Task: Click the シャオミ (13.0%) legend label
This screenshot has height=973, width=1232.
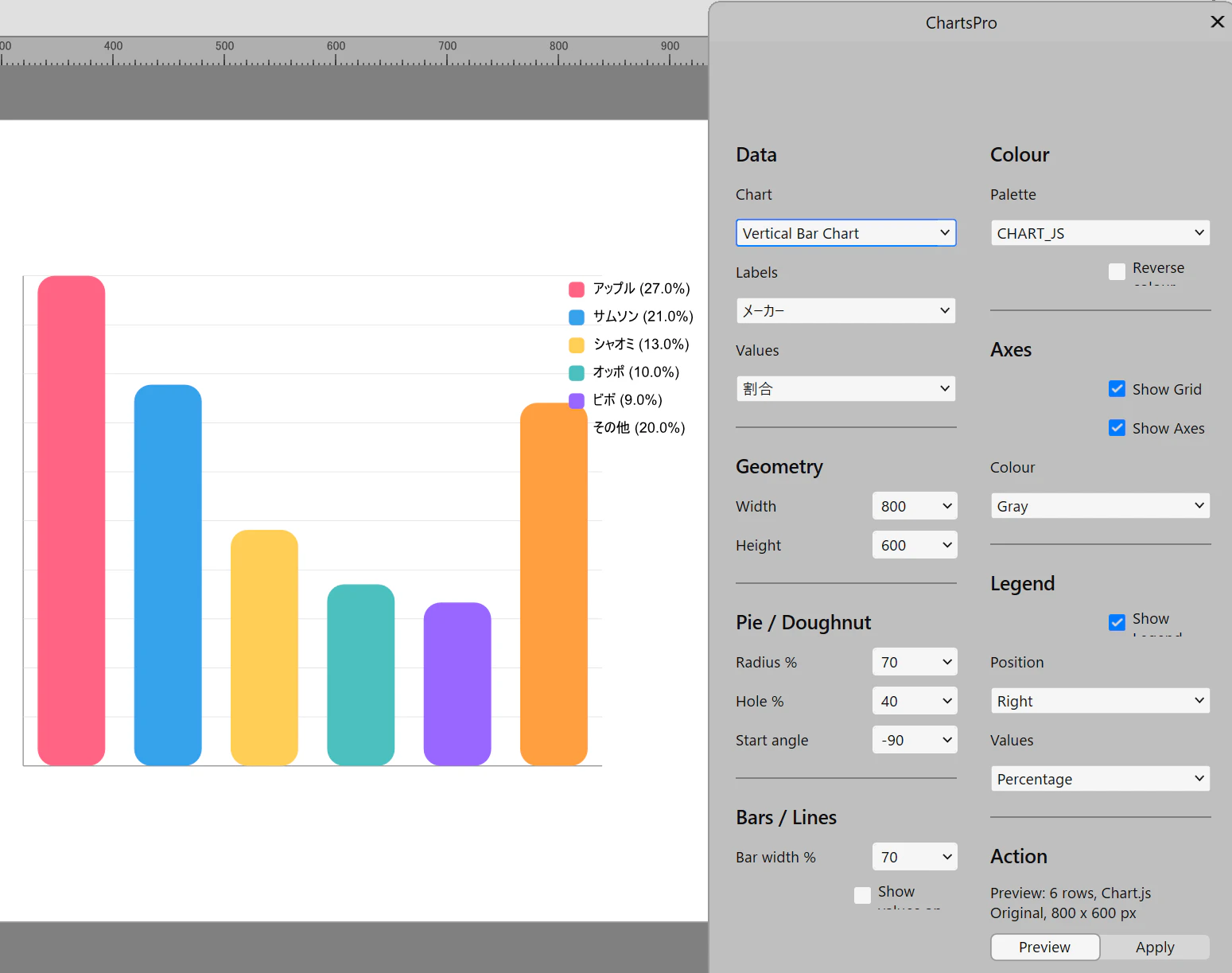Action: click(641, 344)
